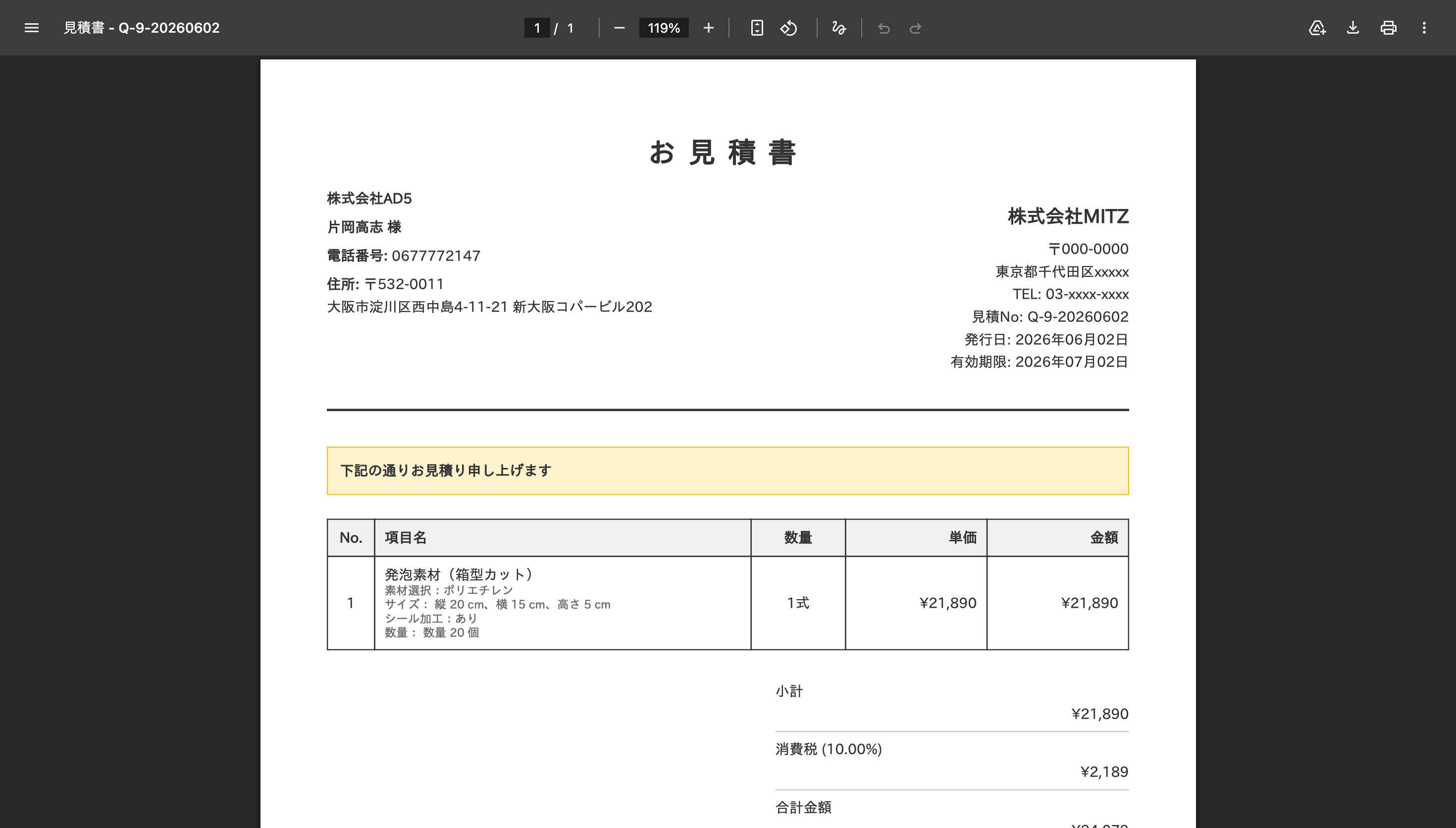Select the customer name 株式会社AD5
This screenshot has width=1456, height=828.
click(369, 199)
